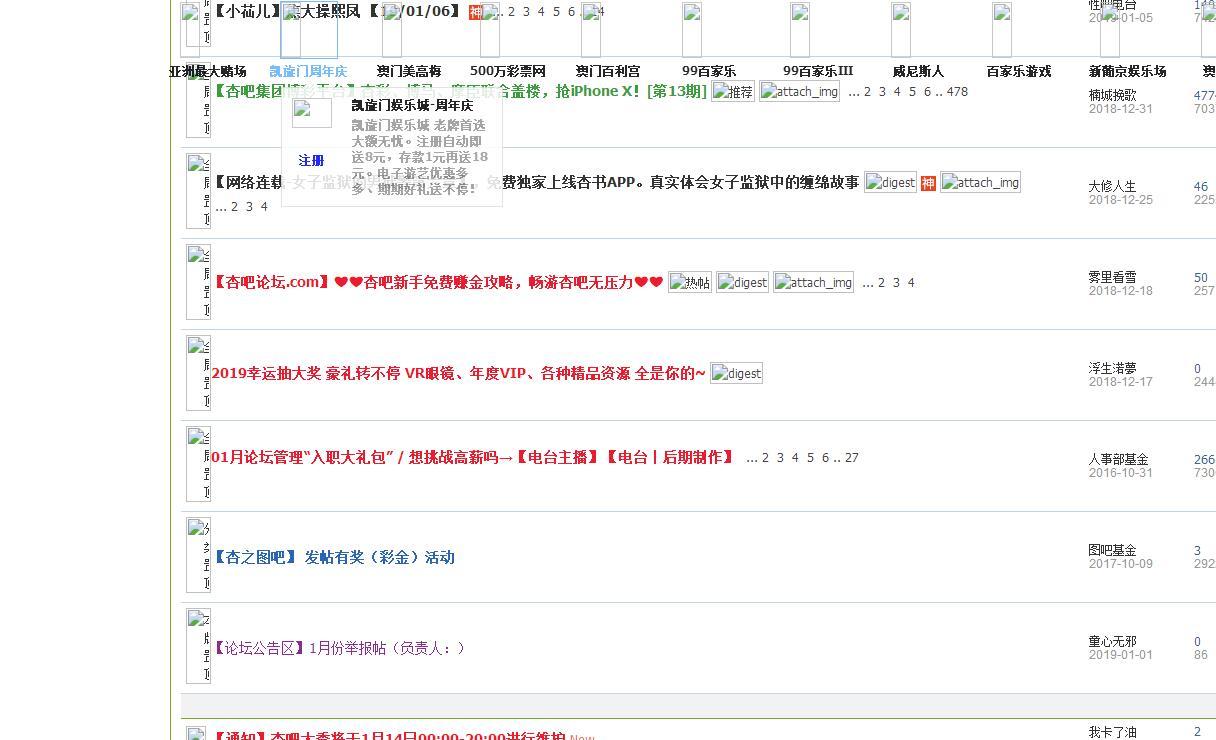Viewport: 1216px width, 740px height.
Task: Click the 凯旋门娱乐城 popup thumbnail image
Action: pyautogui.click(x=311, y=112)
